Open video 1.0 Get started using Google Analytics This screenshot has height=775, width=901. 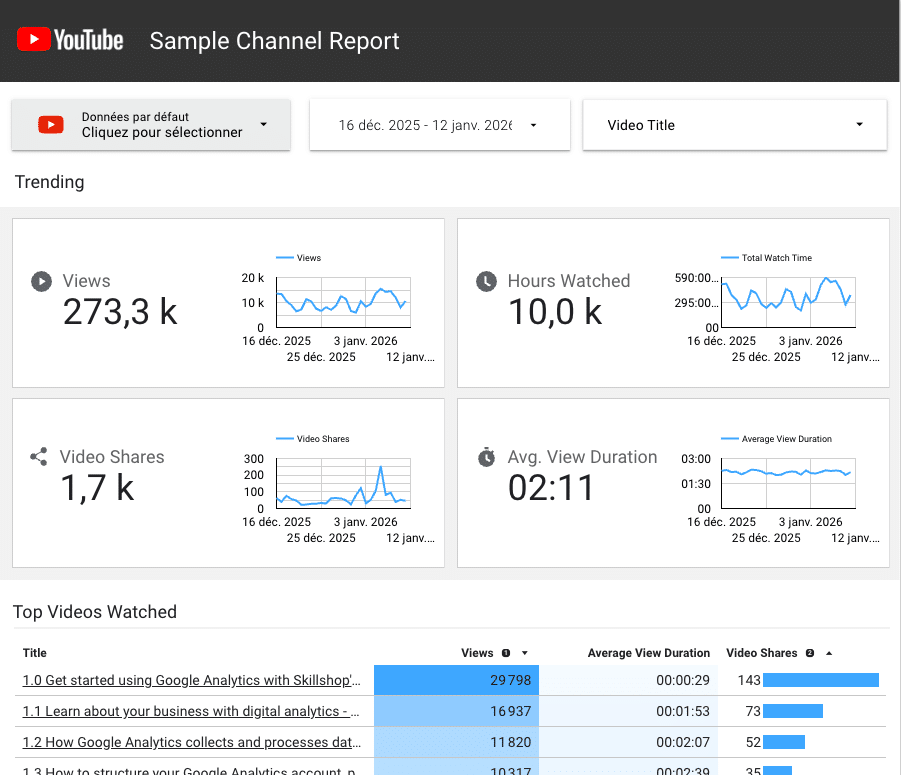191,680
